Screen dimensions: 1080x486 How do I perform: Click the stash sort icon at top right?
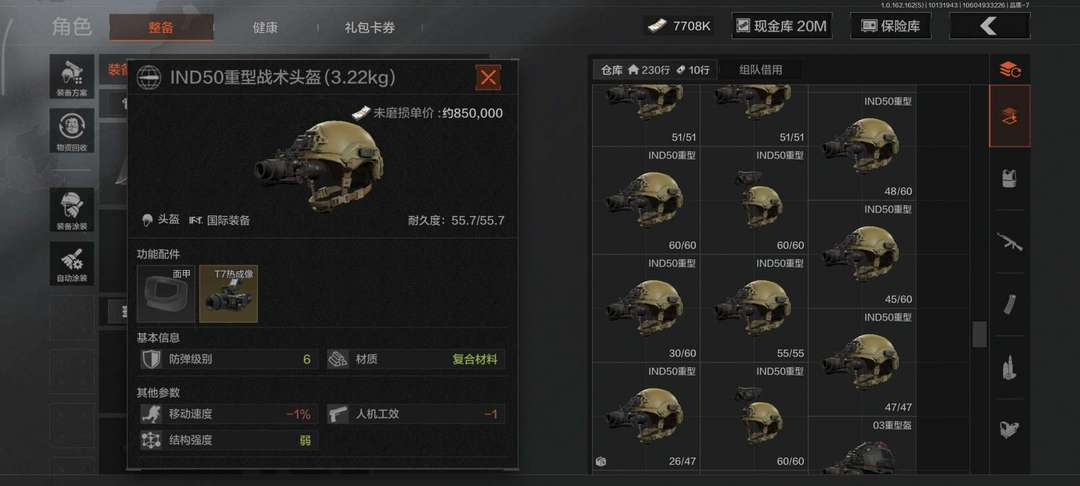coord(1010,69)
